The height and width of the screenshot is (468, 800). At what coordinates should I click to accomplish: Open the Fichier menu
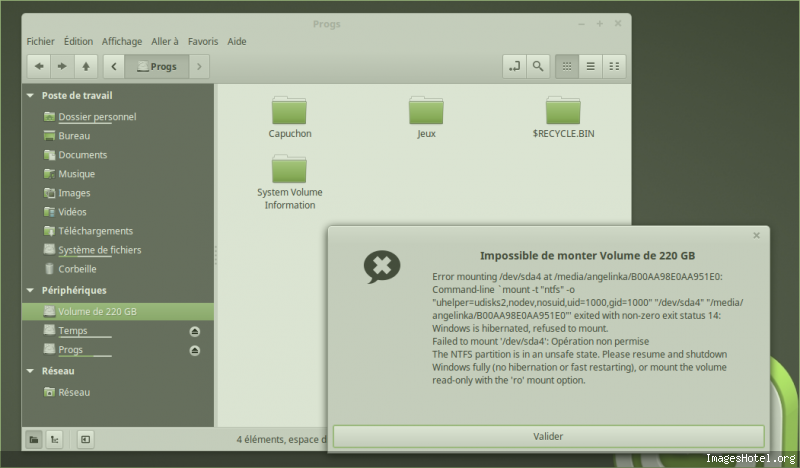pos(40,41)
